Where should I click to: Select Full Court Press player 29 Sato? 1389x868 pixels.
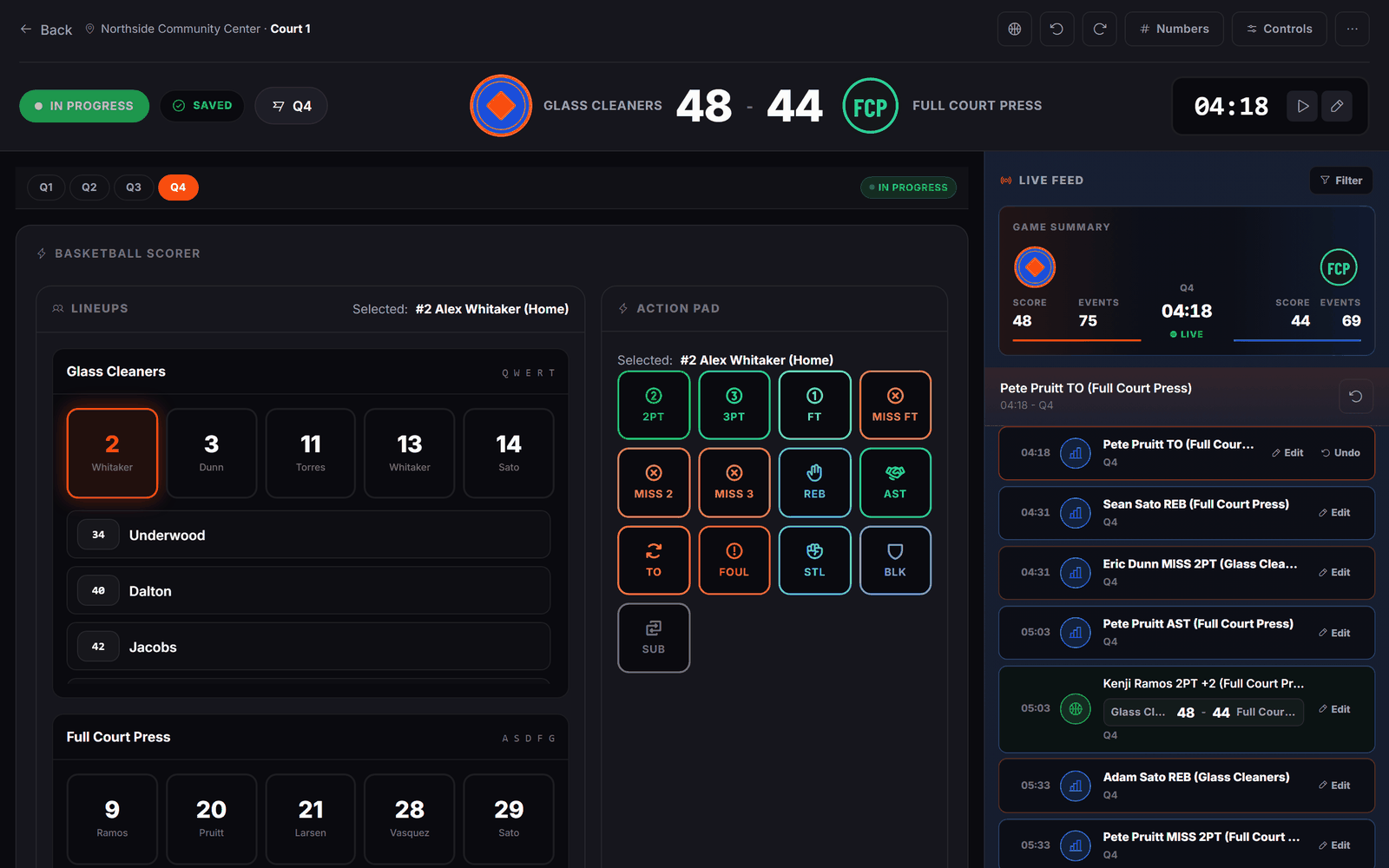click(x=509, y=819)
